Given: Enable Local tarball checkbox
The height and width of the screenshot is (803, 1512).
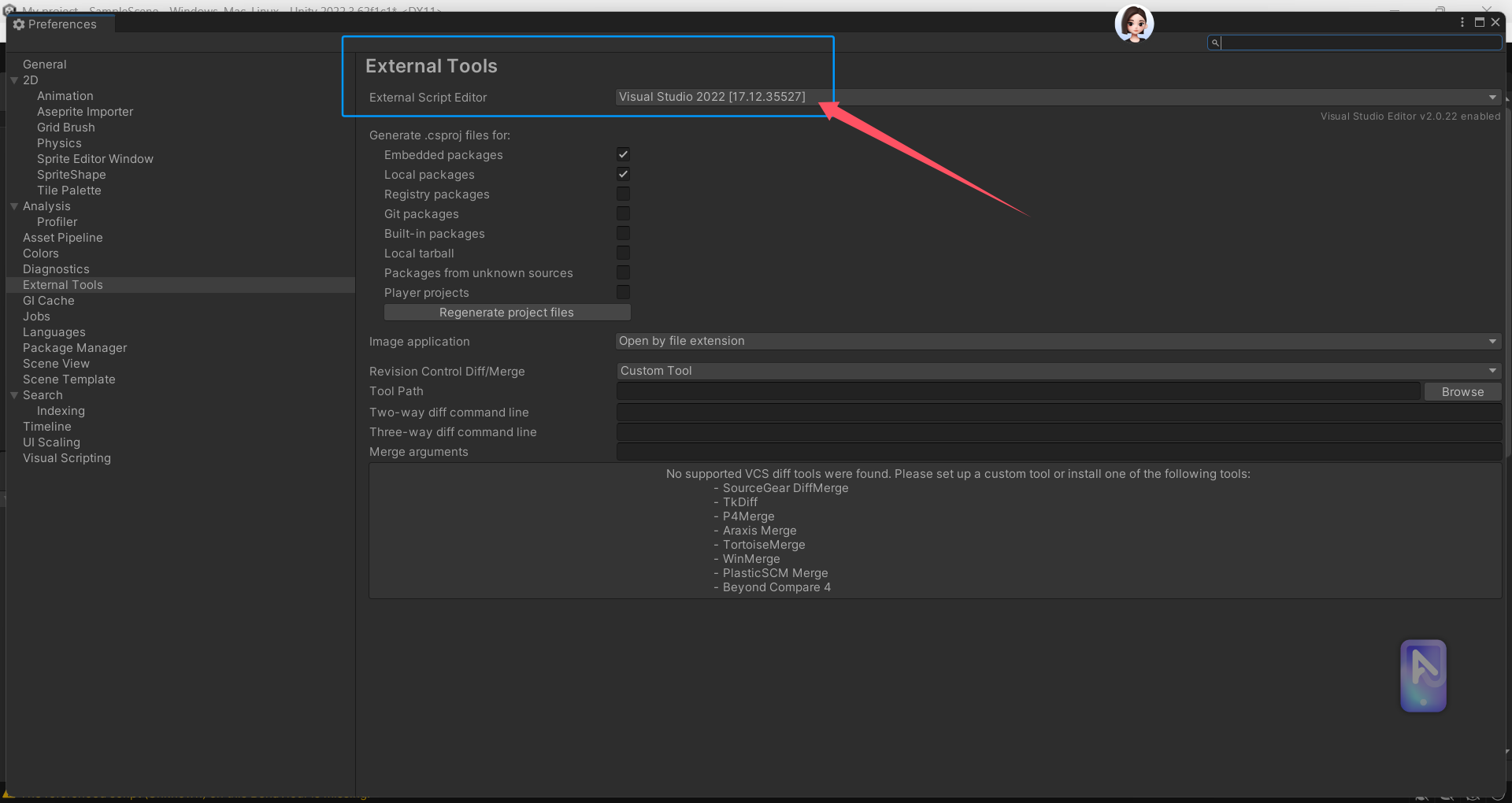Looking at the screenshot, I should [x=623, y=253].
